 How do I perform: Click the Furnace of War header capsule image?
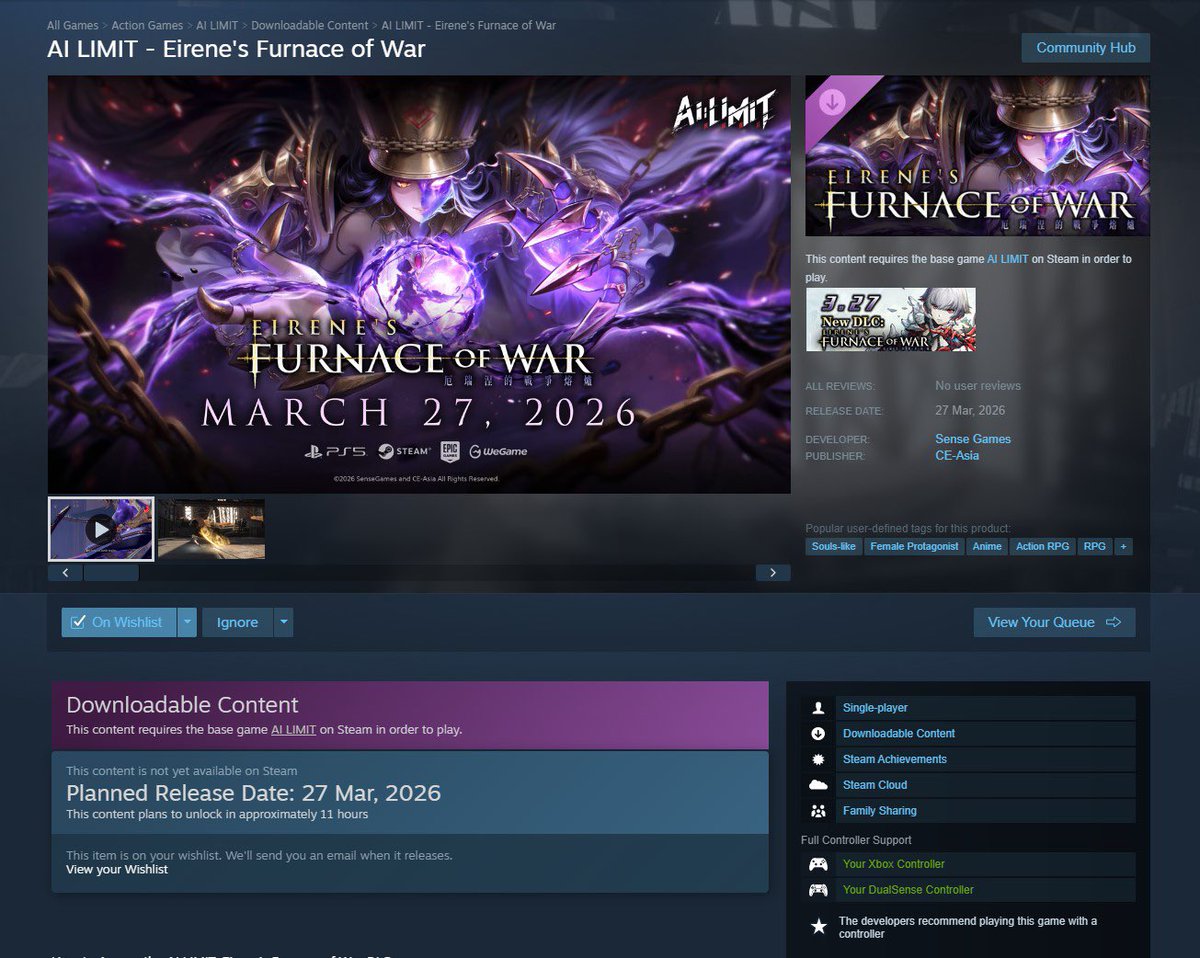point(978,156)
